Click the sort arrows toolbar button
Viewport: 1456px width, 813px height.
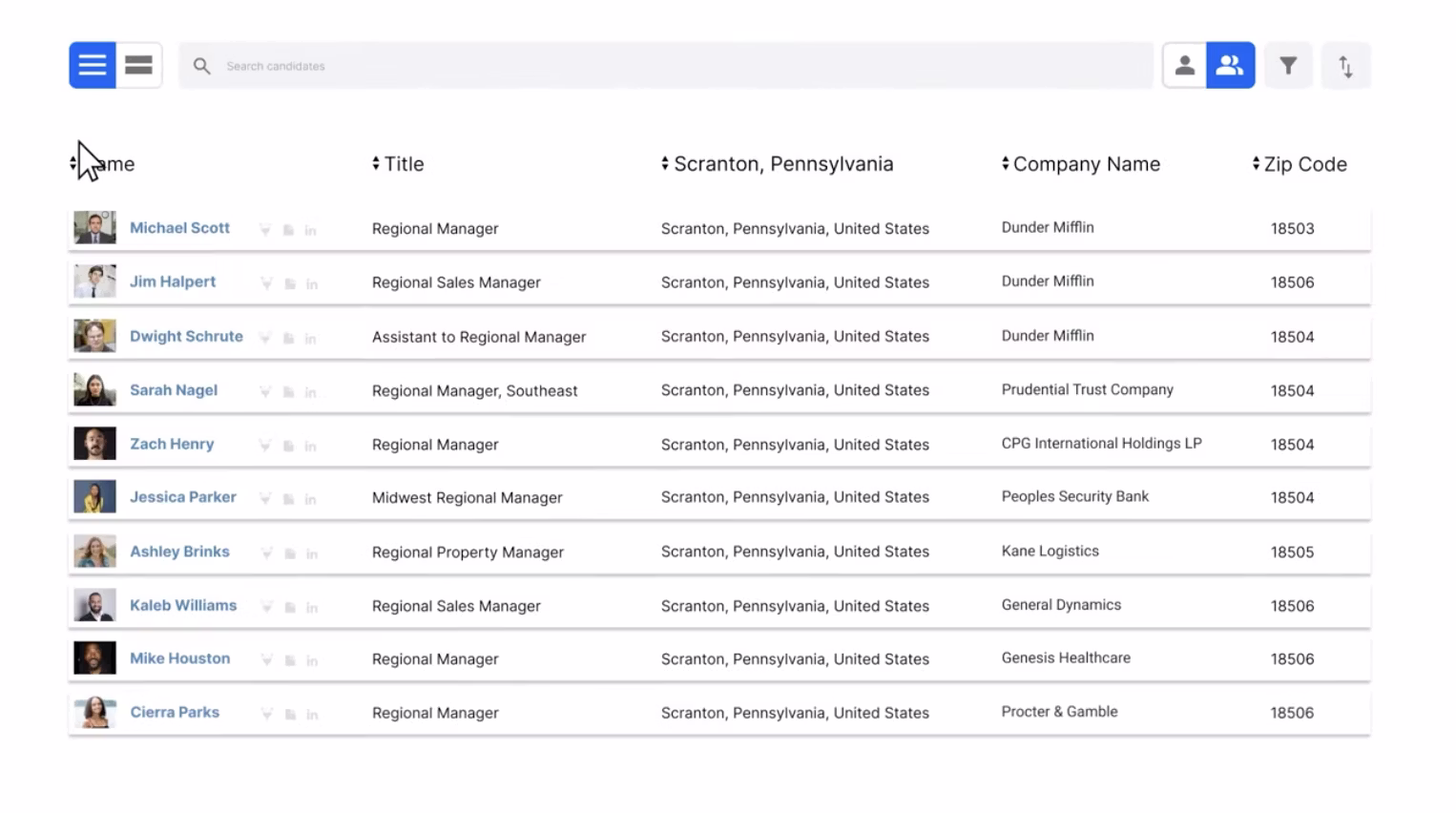click(1345, 66)
